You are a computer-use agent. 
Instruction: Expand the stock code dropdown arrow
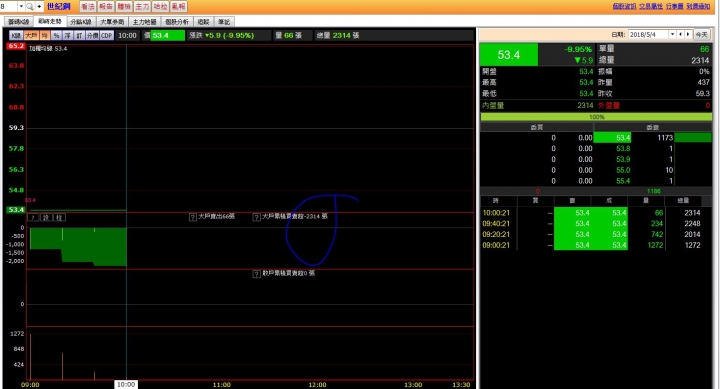point(21,6)
